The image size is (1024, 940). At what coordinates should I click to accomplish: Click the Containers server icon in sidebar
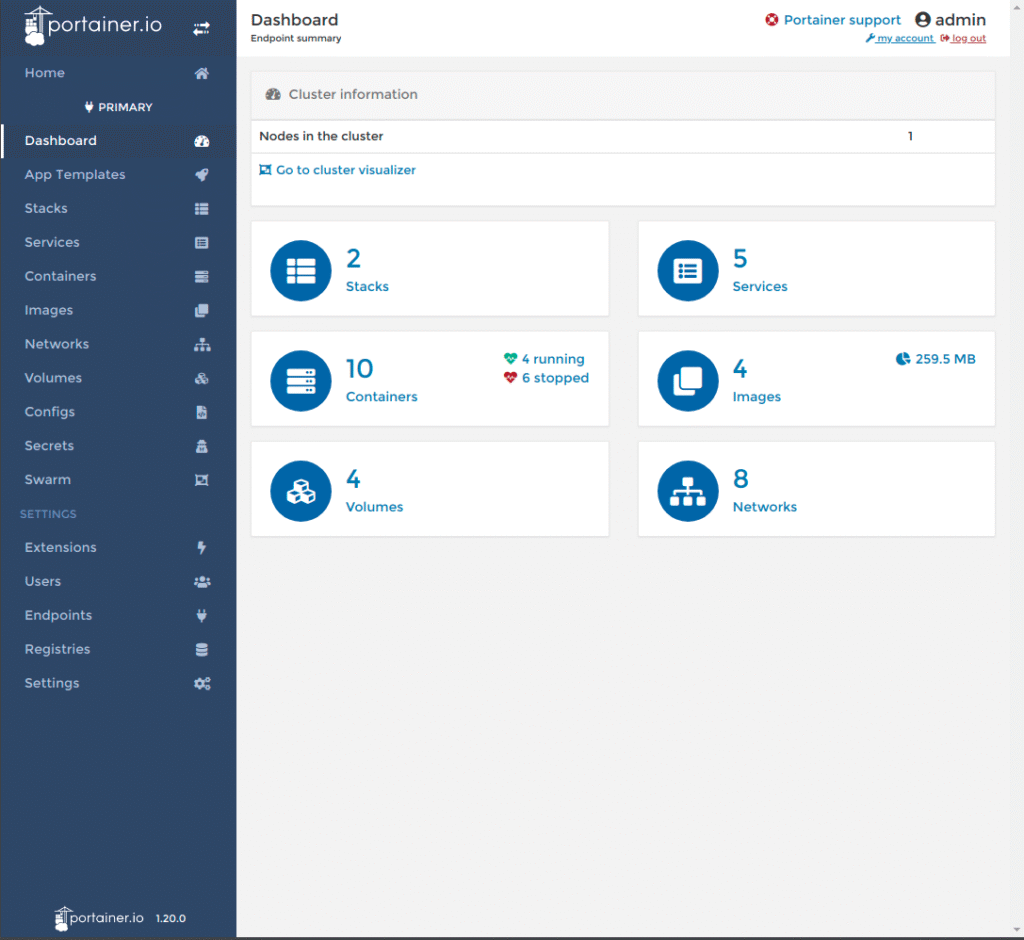202,277
